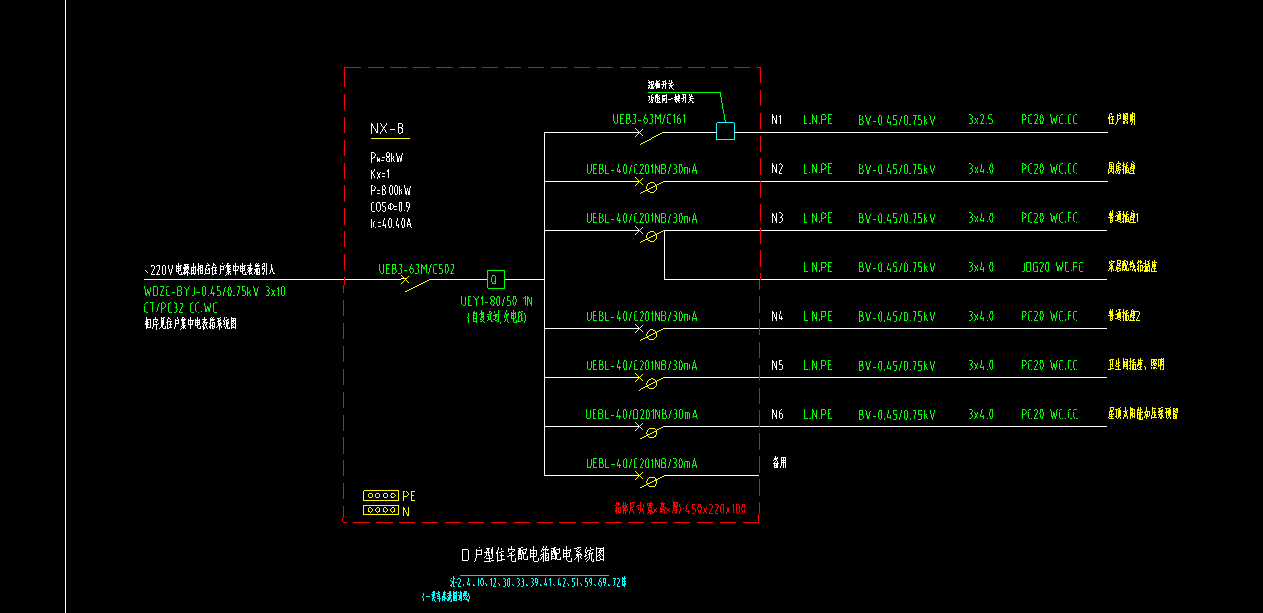Select the UEB3-63M/C161 lighting breaker label

(x=649, y=119)
